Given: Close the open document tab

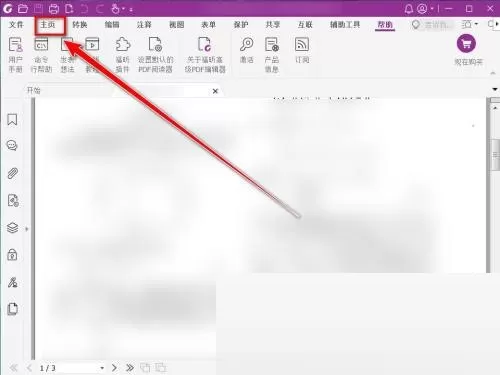Looking at the screenshot, I should click(x=215, y=91).
